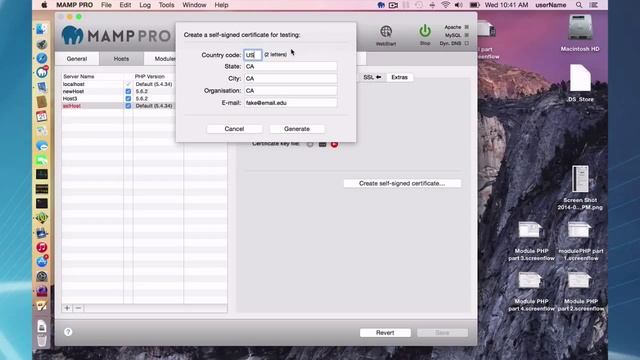Open help with the question mark icon
The height and width of the screenshot is (360, 640).
[68, 332]
